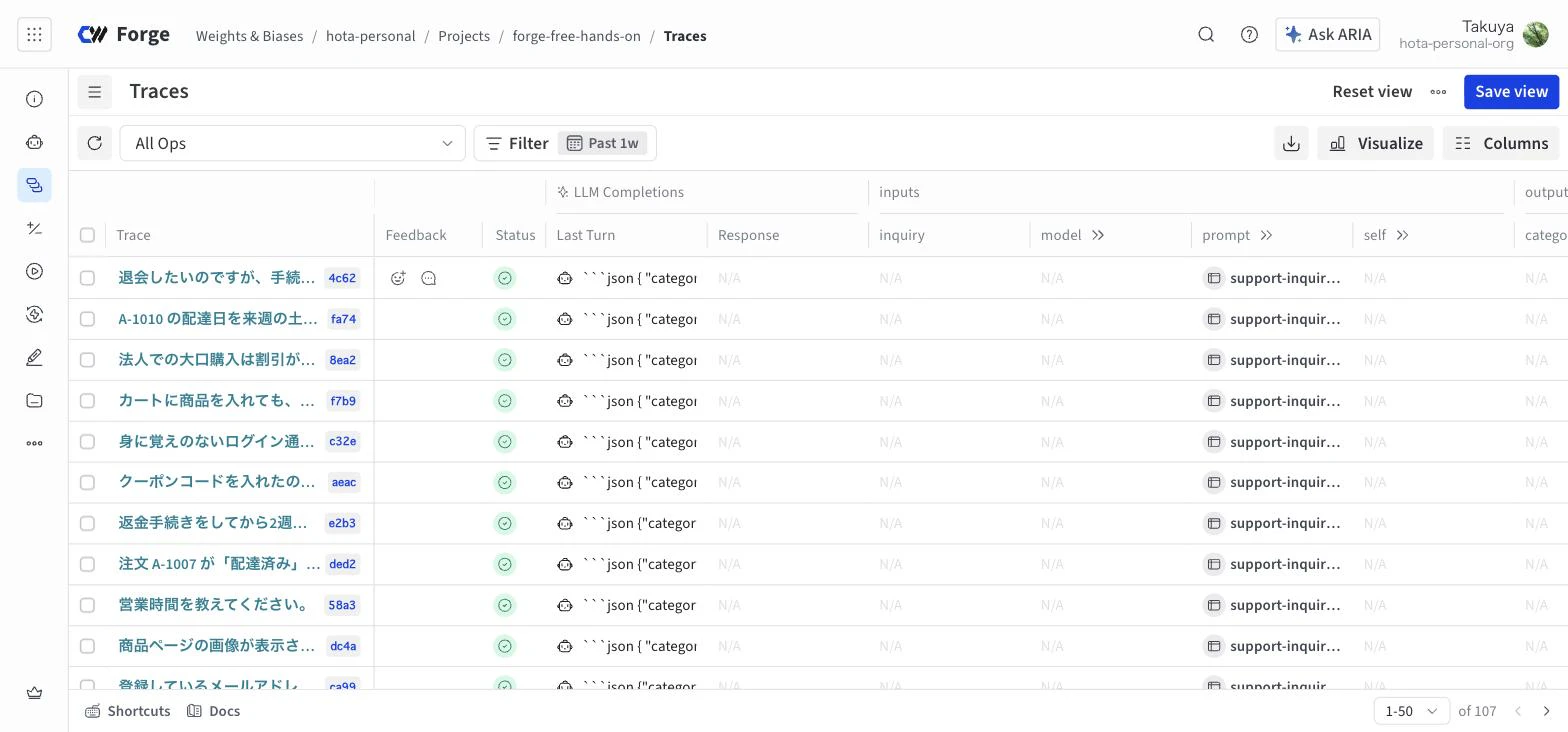Expand the model column chevrons
The width and height of the screenshot is (1568, 732).
pyautogui.click(x=1098, y=235)
